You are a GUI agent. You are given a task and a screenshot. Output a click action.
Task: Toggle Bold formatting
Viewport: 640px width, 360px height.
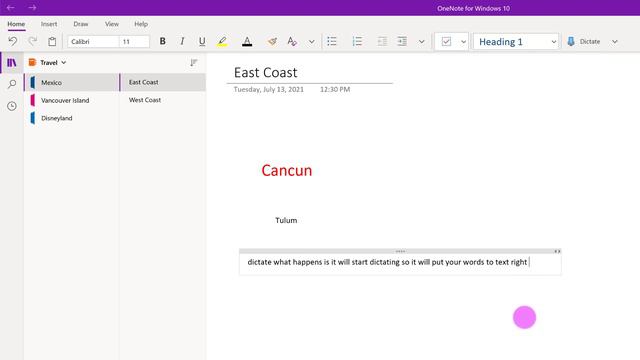click(x=162, y=41)
